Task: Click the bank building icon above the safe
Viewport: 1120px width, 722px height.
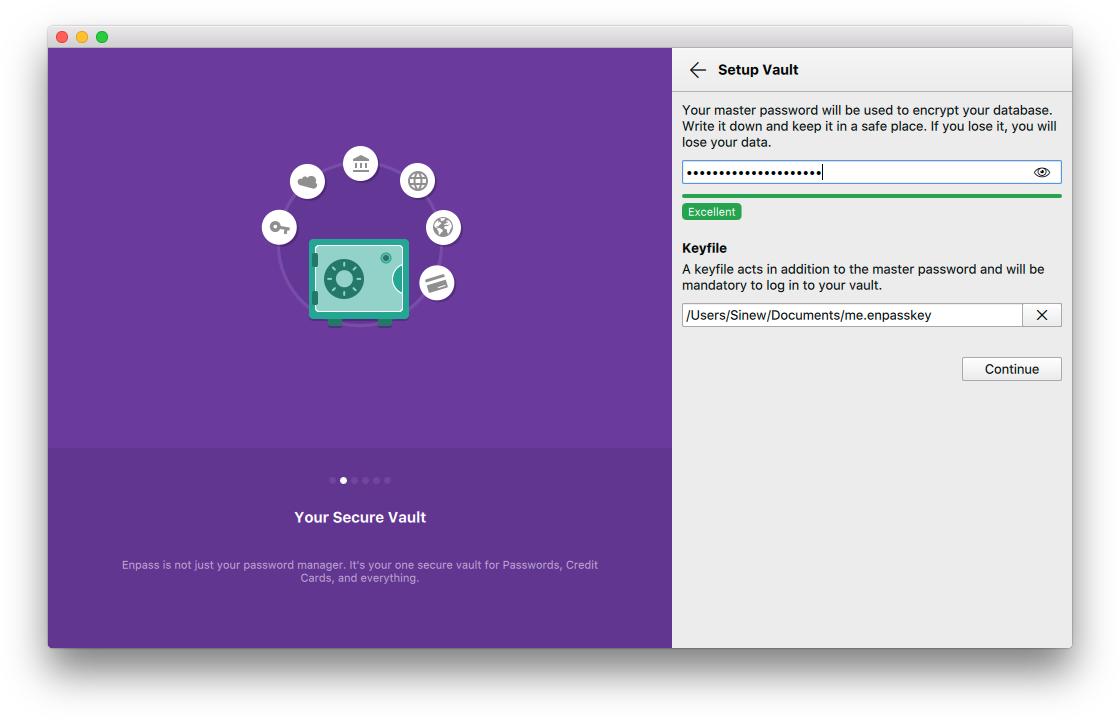Action: (361, 164)
